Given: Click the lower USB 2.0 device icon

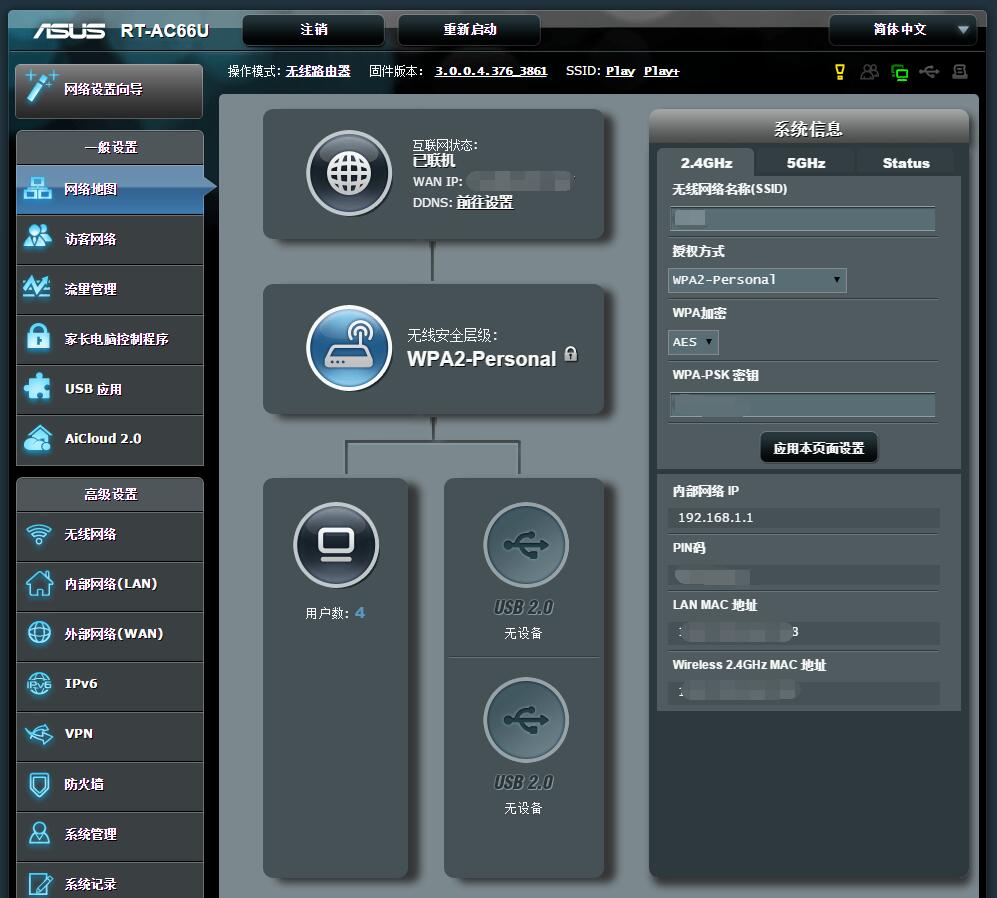Looking at the screenshot, I should pyautogui.click(x=525, y=720).
